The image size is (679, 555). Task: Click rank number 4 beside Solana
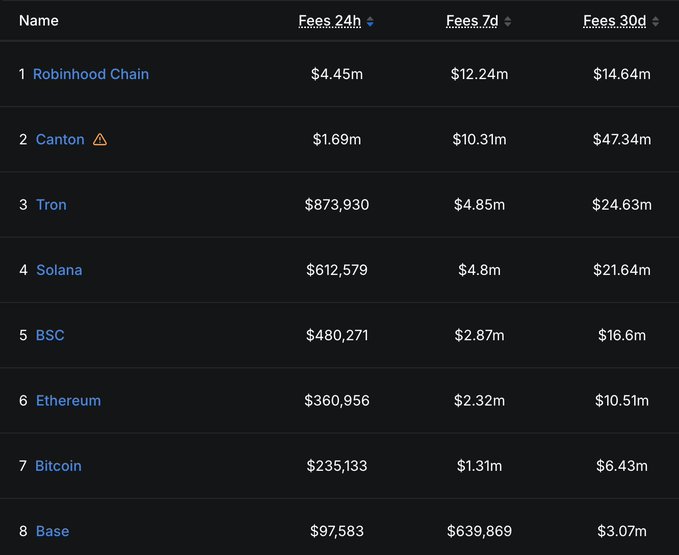click(23, 270)
